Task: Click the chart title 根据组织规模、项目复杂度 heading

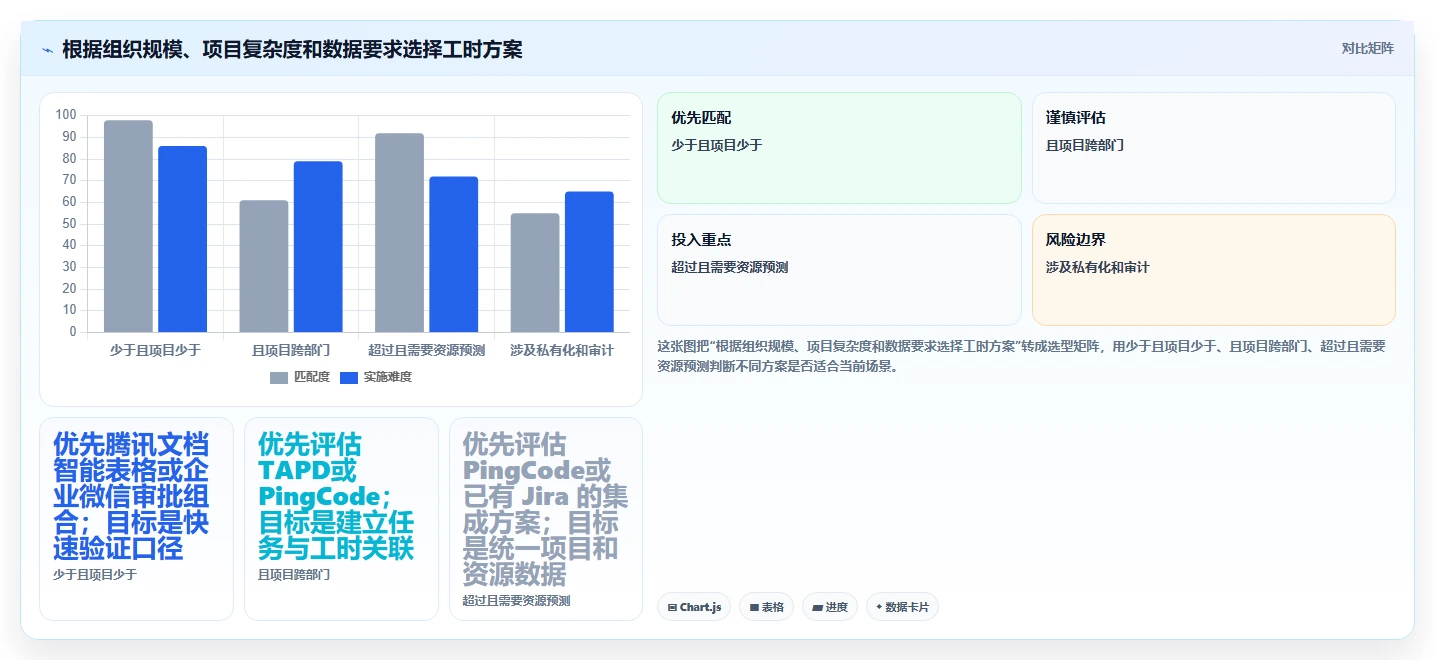Action: click(292, 49)
